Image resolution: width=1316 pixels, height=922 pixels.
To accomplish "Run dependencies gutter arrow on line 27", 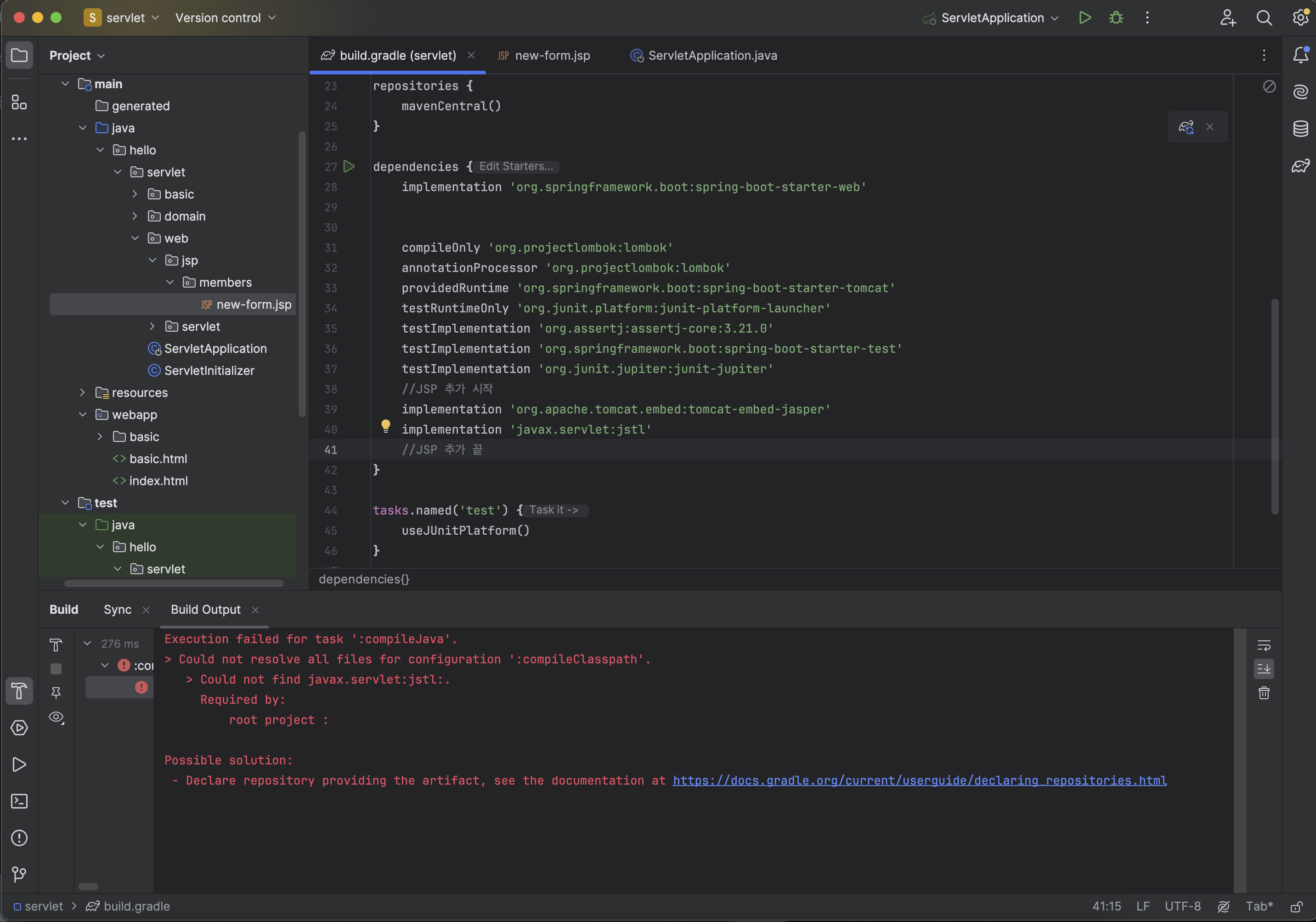I will pos(349,167).
